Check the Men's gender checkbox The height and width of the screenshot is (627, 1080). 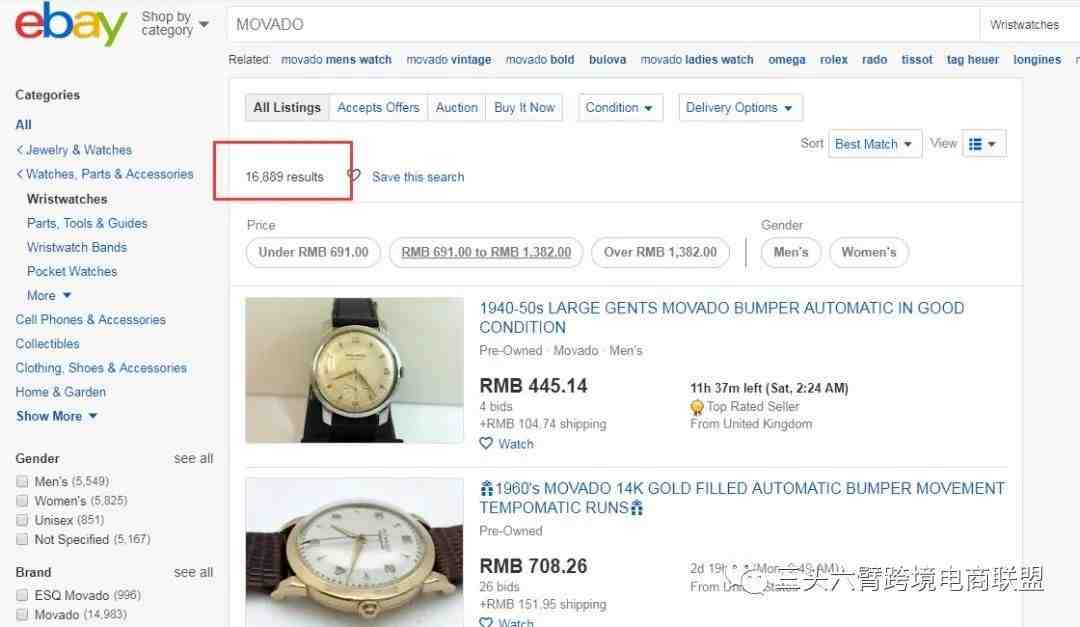[22, 481]
